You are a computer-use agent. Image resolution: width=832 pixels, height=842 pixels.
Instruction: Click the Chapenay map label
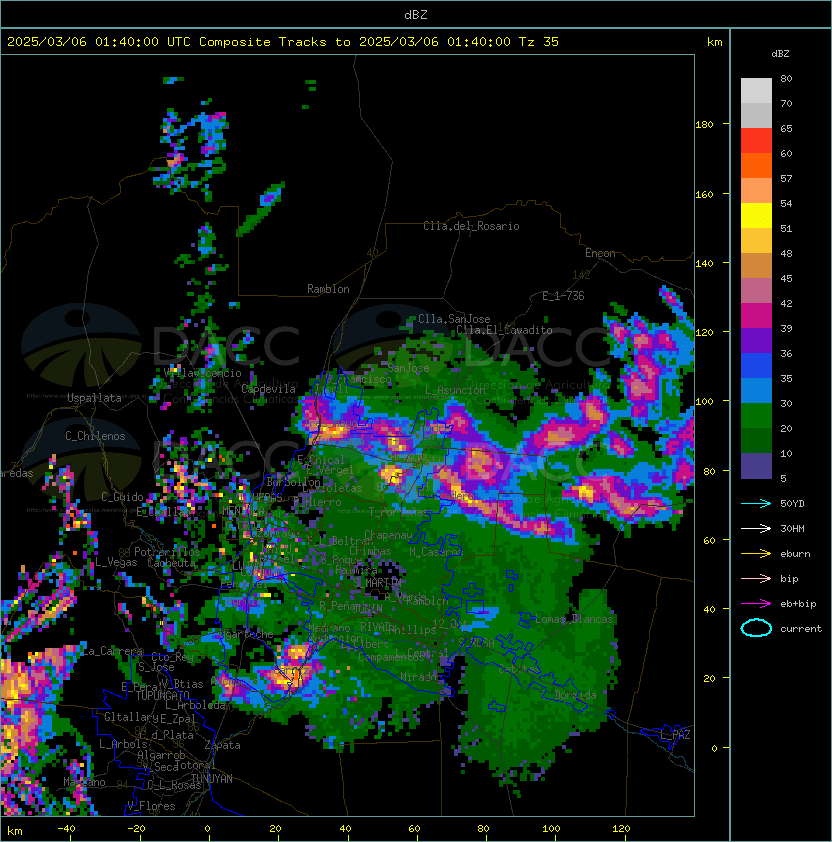tap(388, 535)
